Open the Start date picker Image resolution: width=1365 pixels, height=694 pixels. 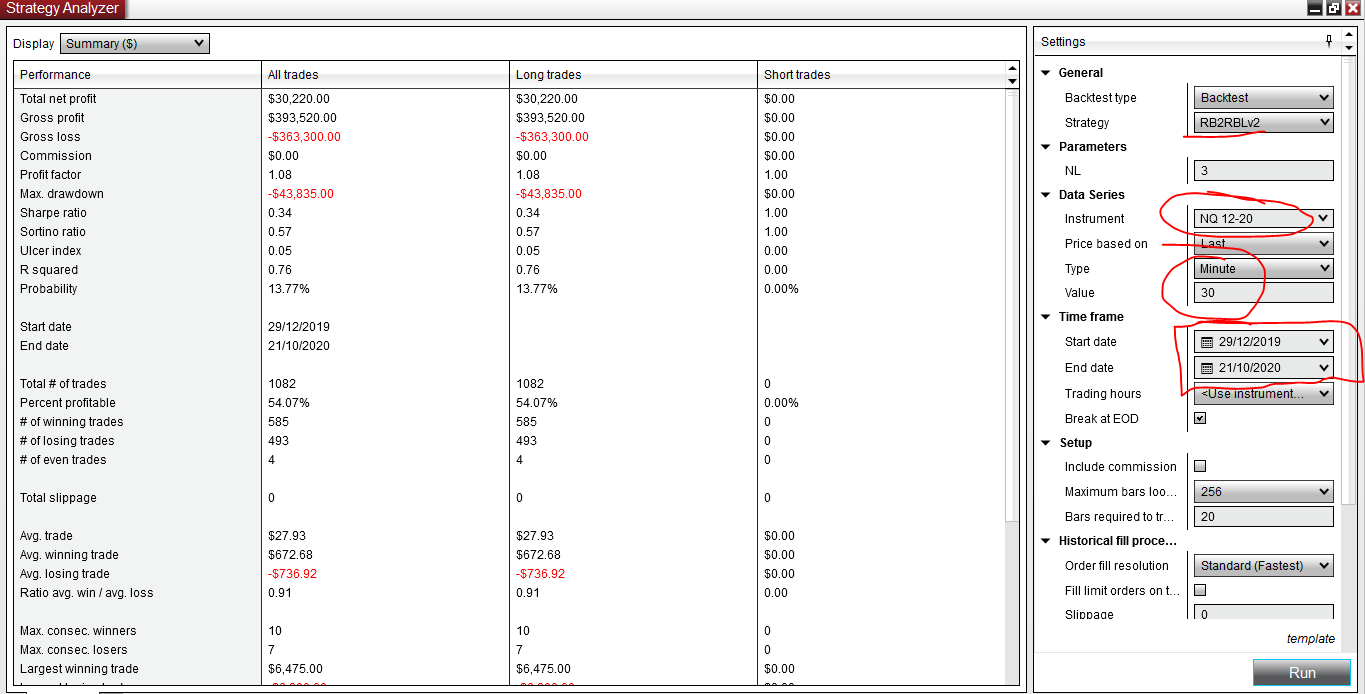point(1264,342)
